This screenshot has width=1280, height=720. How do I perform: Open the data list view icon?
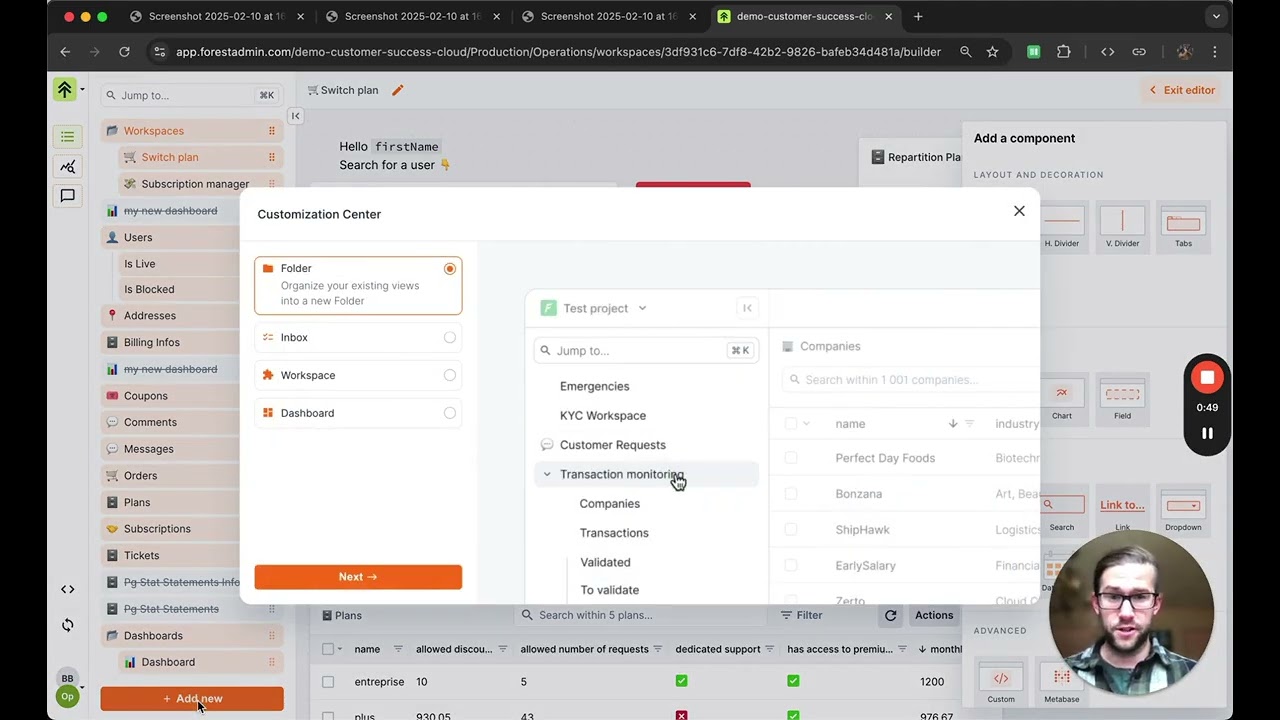pos(67,137)
